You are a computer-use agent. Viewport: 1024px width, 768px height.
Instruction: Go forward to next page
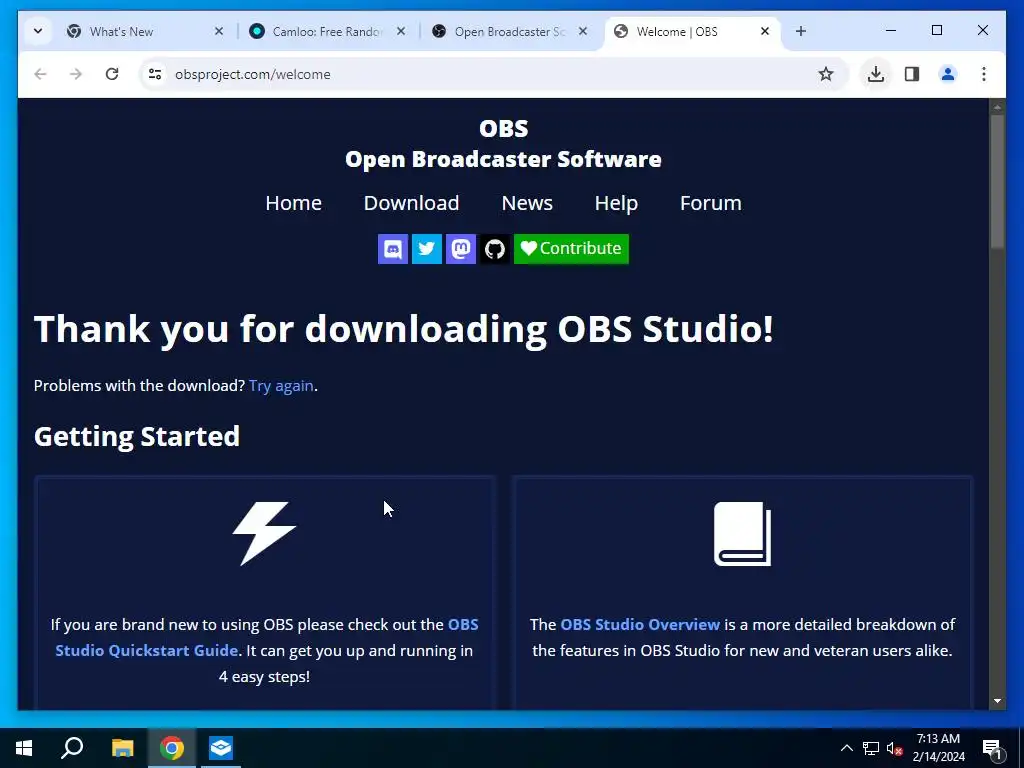tap(76, 74)
